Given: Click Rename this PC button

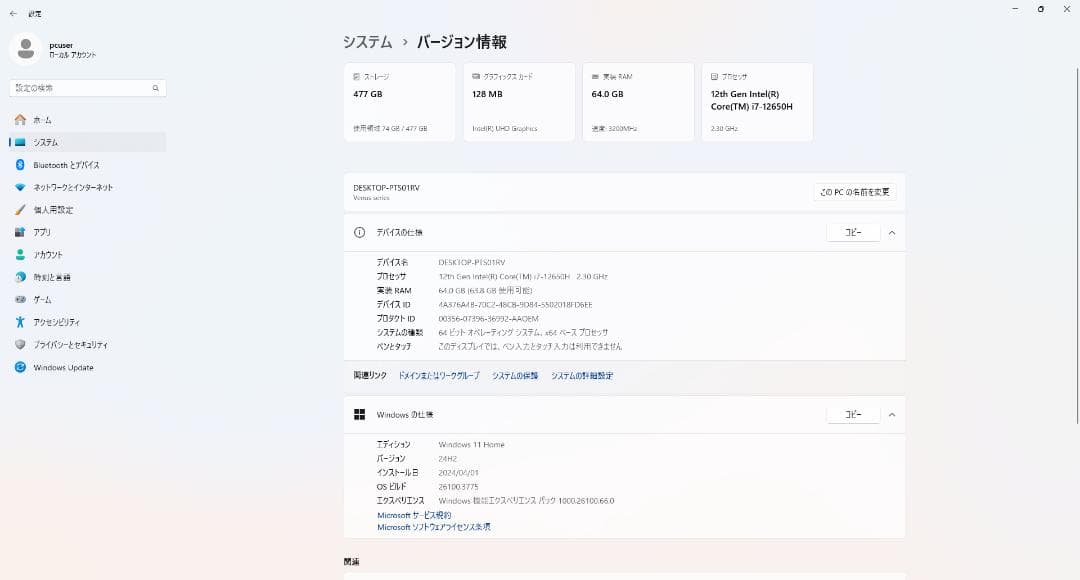Looking at the screenshot, I should [854, 192].
